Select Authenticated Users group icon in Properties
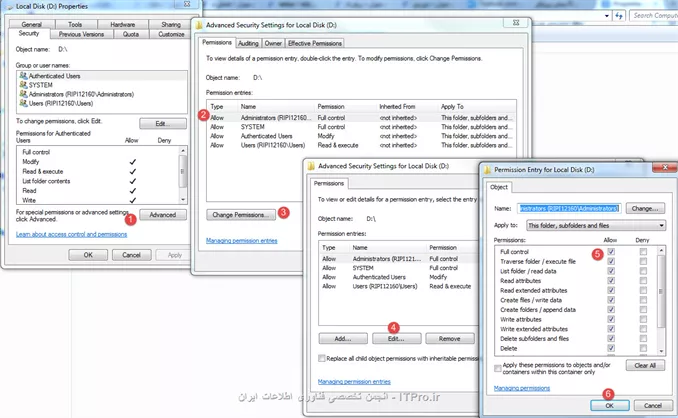The image size is (678, 418). (23, 76)
